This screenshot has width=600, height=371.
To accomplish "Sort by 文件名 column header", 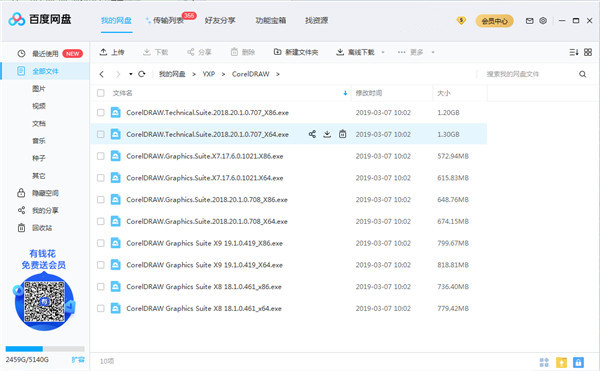I will pyautogui.click(x=122, y=93).
